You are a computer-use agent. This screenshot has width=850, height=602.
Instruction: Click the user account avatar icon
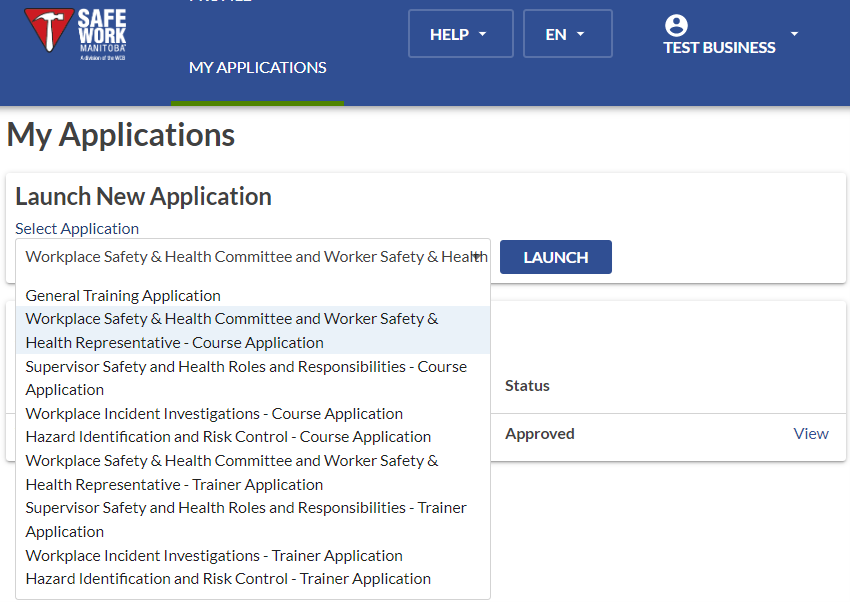[676, 26]
